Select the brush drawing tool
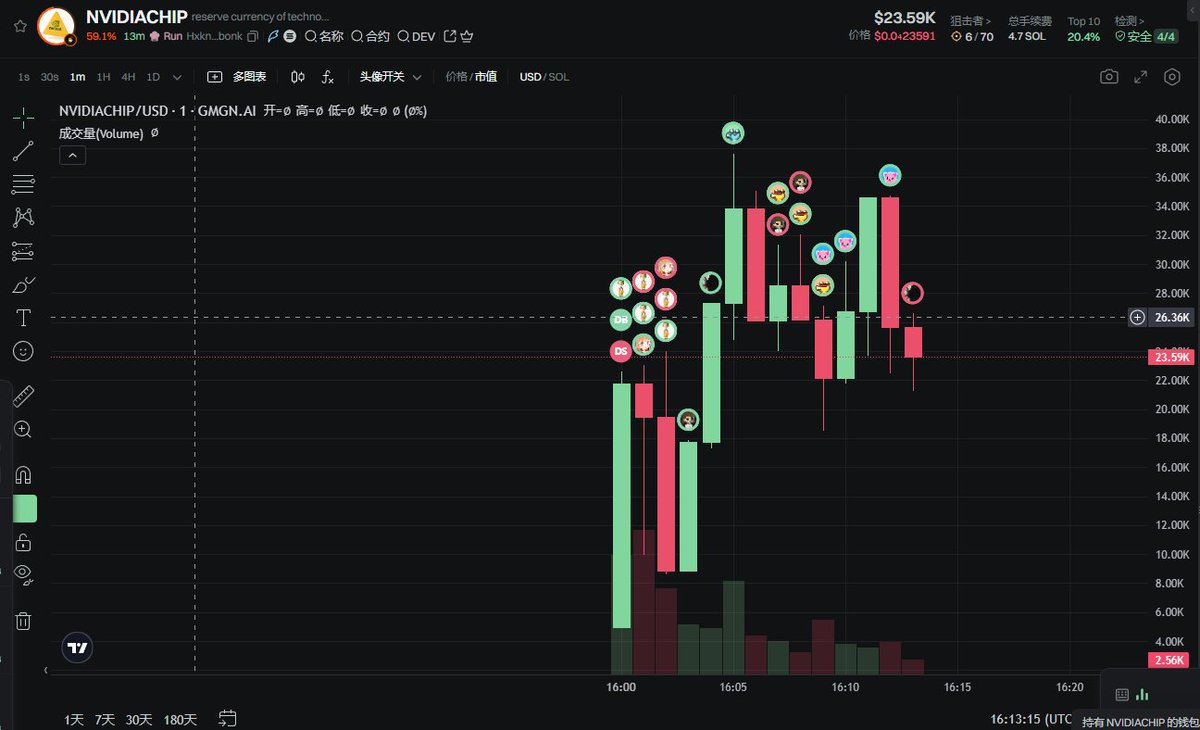Viewport: 1200px width, 730px height. (23, 285)
